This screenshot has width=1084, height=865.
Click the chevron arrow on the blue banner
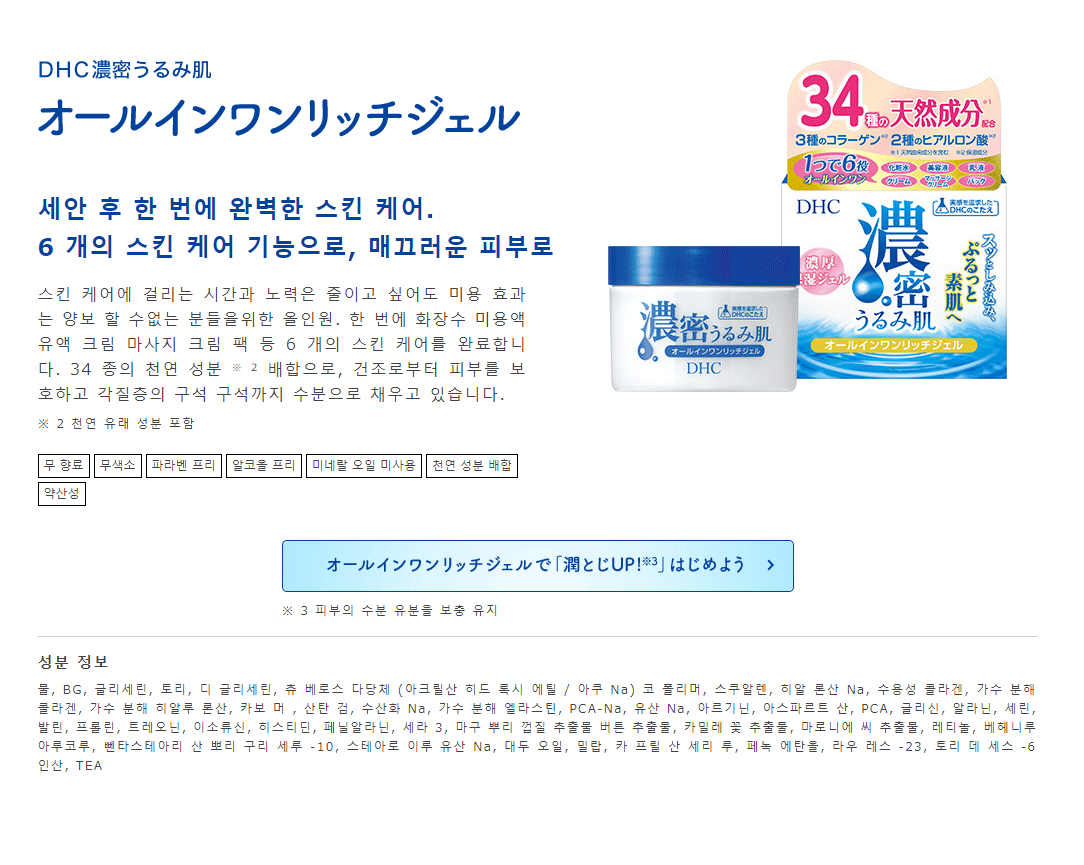(x=771, y=565)
